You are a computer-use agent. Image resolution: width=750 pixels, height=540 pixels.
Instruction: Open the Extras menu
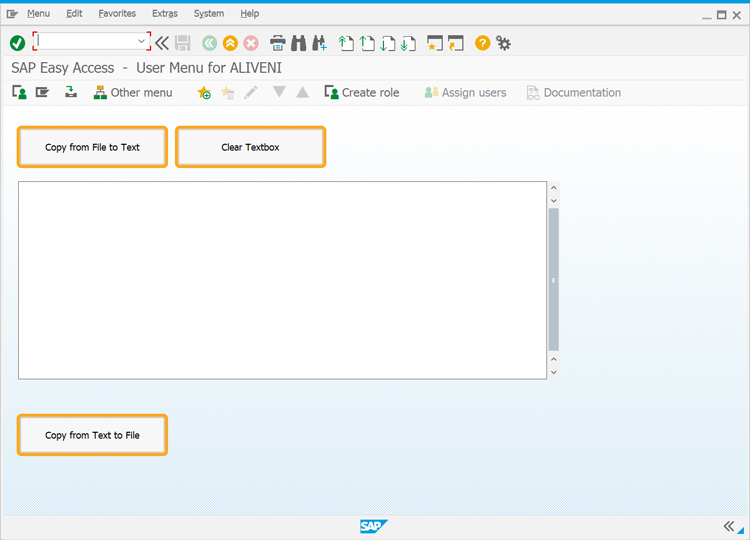pyautogui.click(x=165, y=13)
